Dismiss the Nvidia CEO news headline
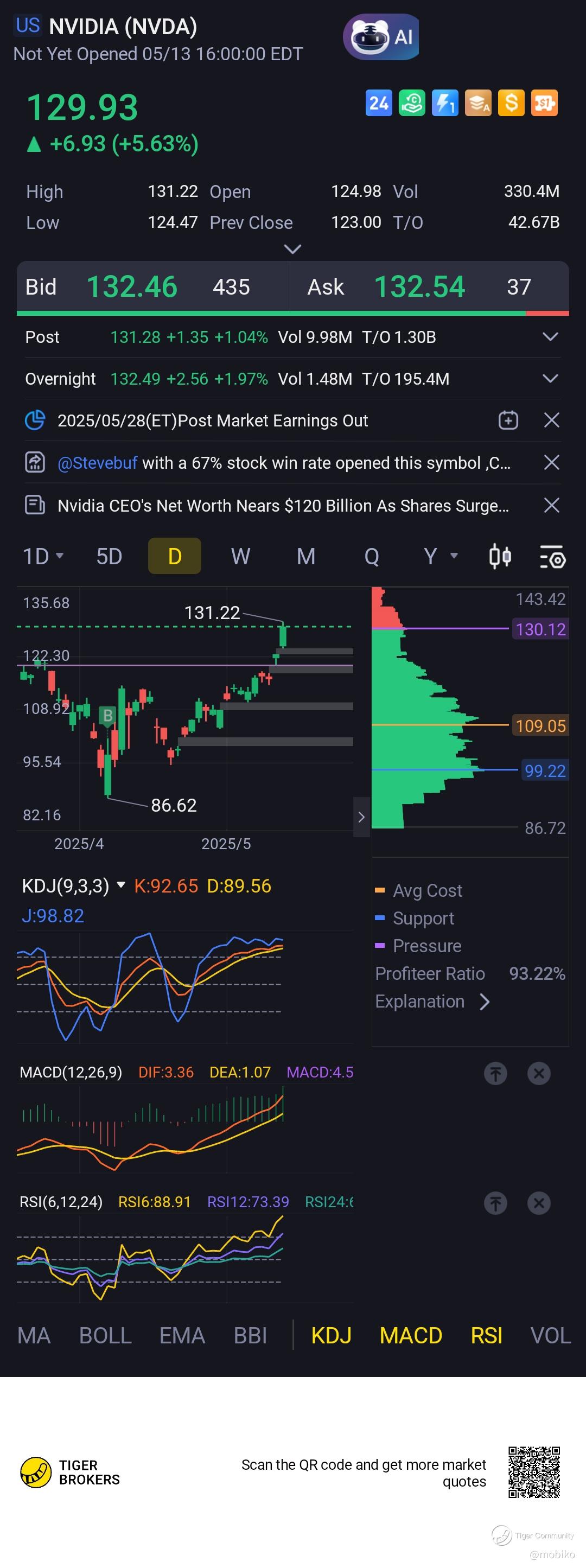 (x=551, y=505)
